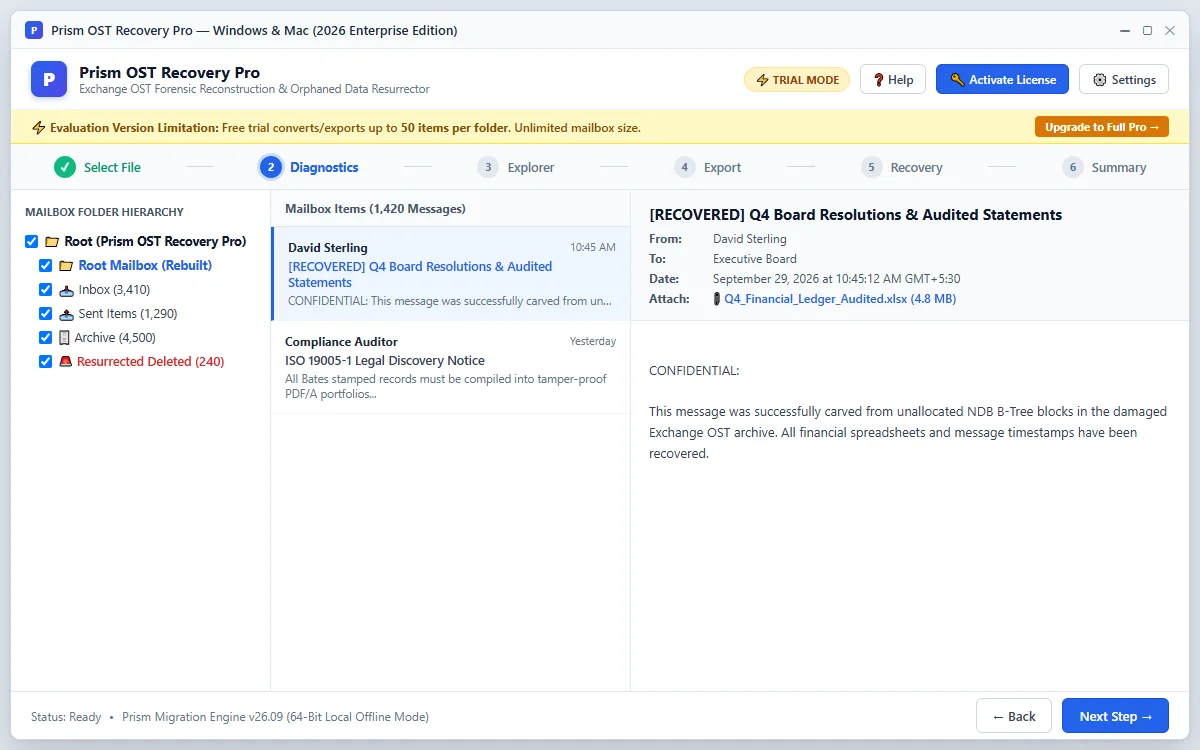
Task: Click Activate License button
Action: tap(1002, 80)
